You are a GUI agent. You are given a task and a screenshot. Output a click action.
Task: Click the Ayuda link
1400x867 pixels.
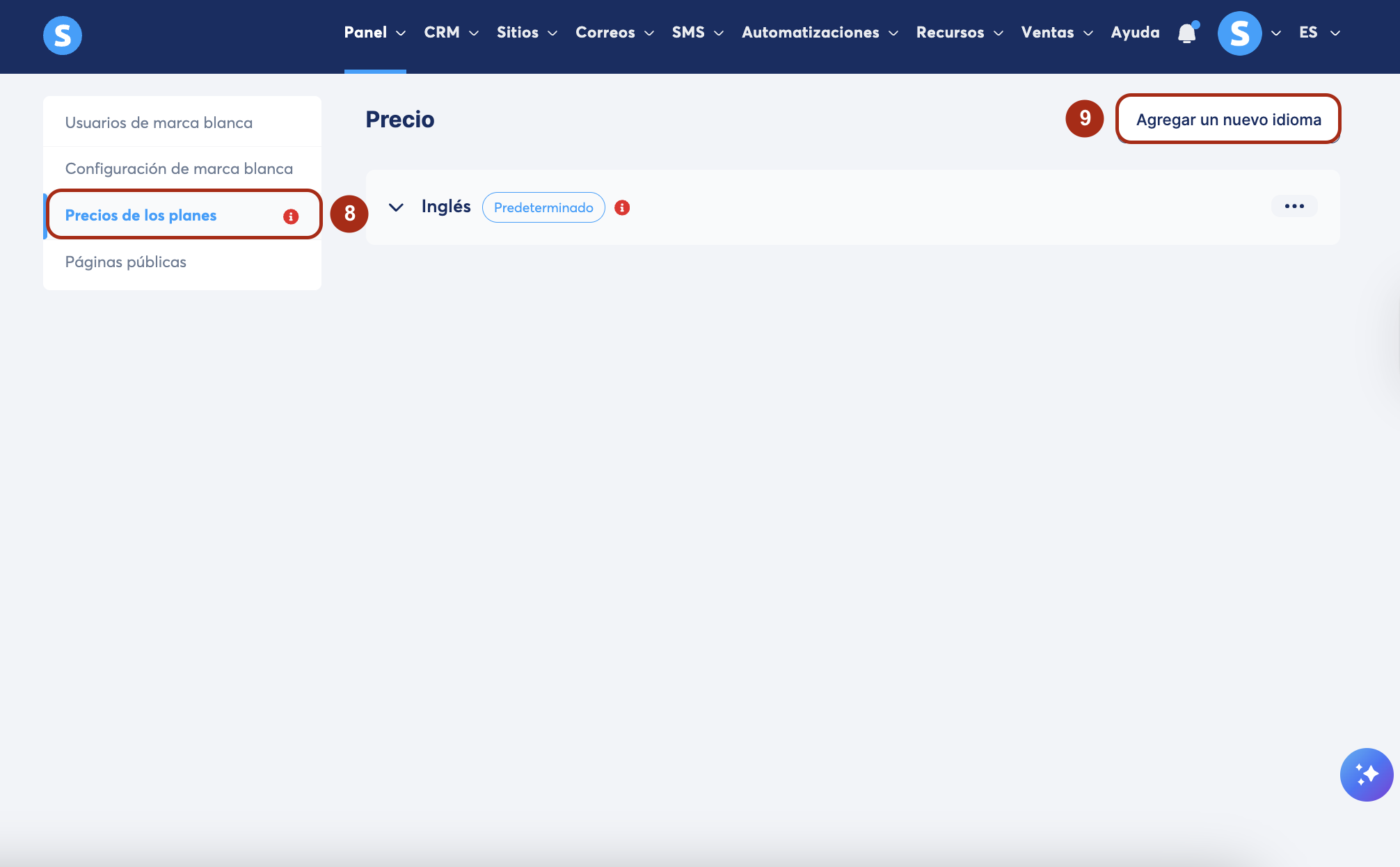[1135, 33]
